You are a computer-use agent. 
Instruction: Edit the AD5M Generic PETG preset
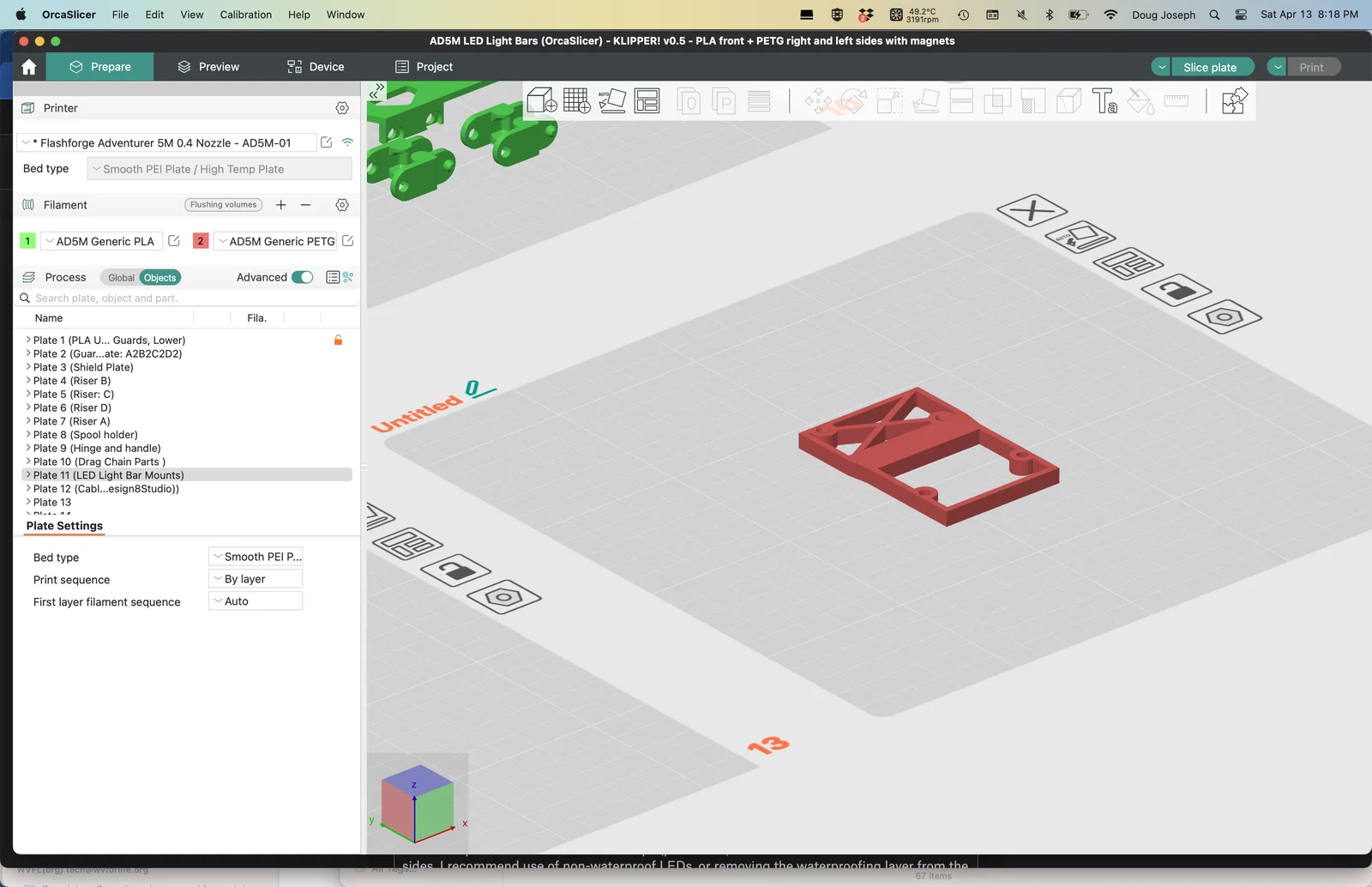pos(348,241)
